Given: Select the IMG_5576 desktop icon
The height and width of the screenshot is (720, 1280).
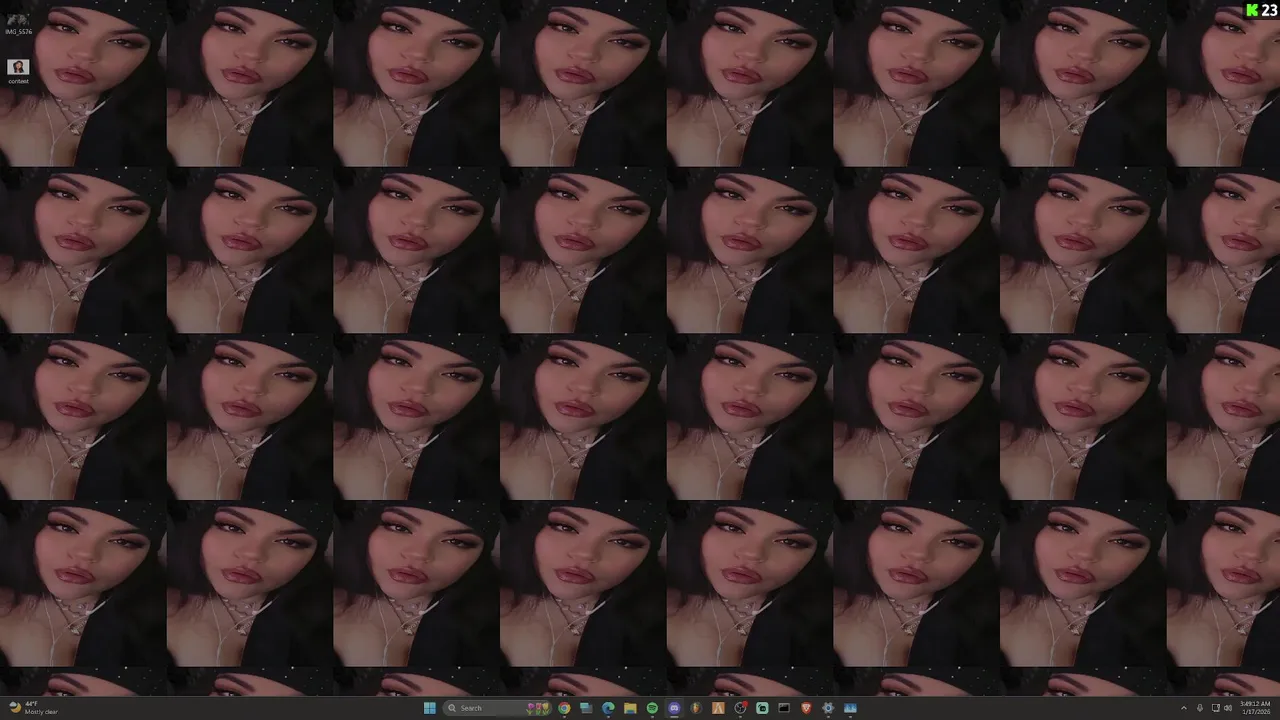Looking at the screenshot, I should tap(18, 24).
